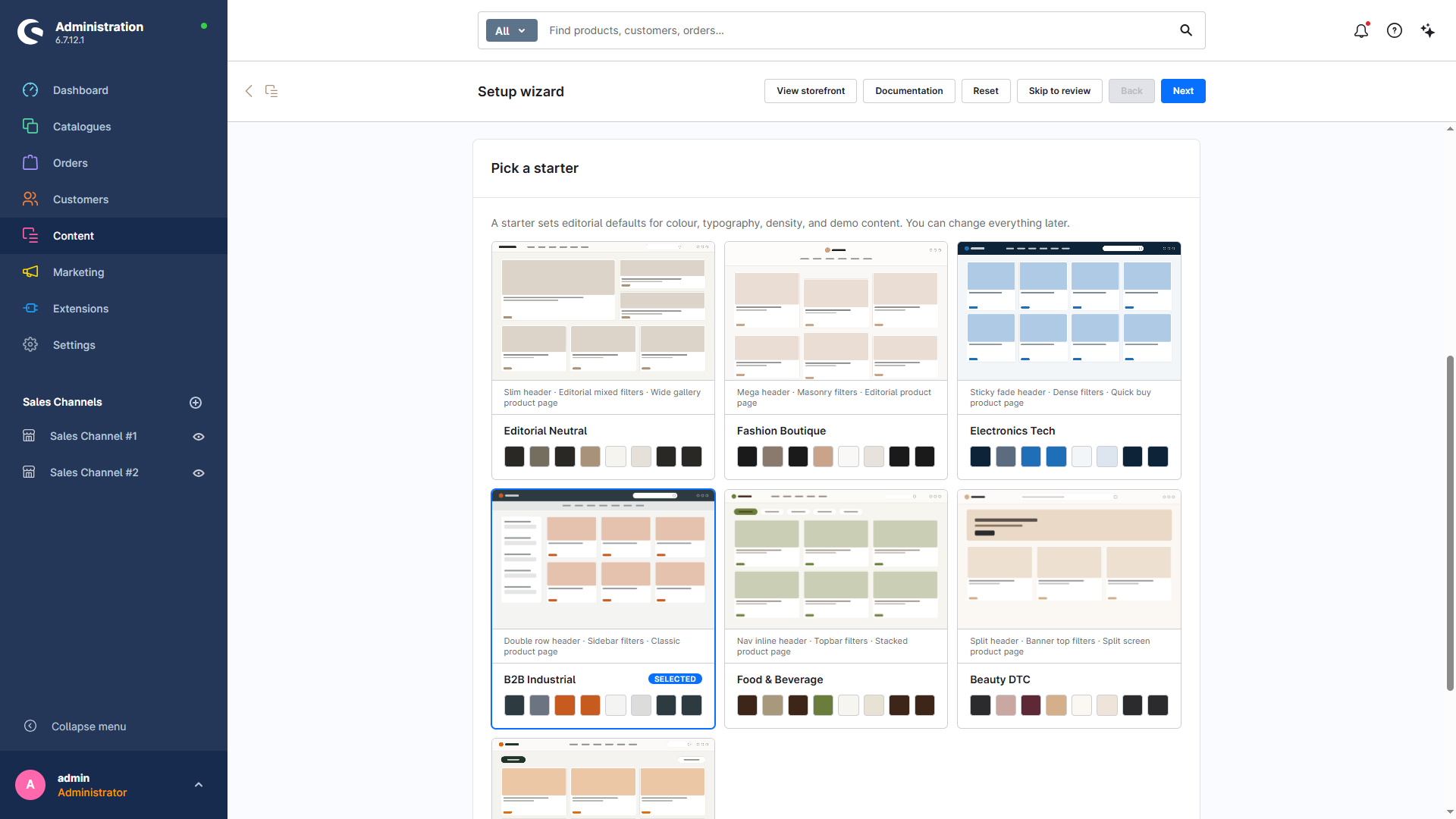Click Sales Channel #2 label
The height and width of the screenshot is (819, 1456).
coord(94,472)
